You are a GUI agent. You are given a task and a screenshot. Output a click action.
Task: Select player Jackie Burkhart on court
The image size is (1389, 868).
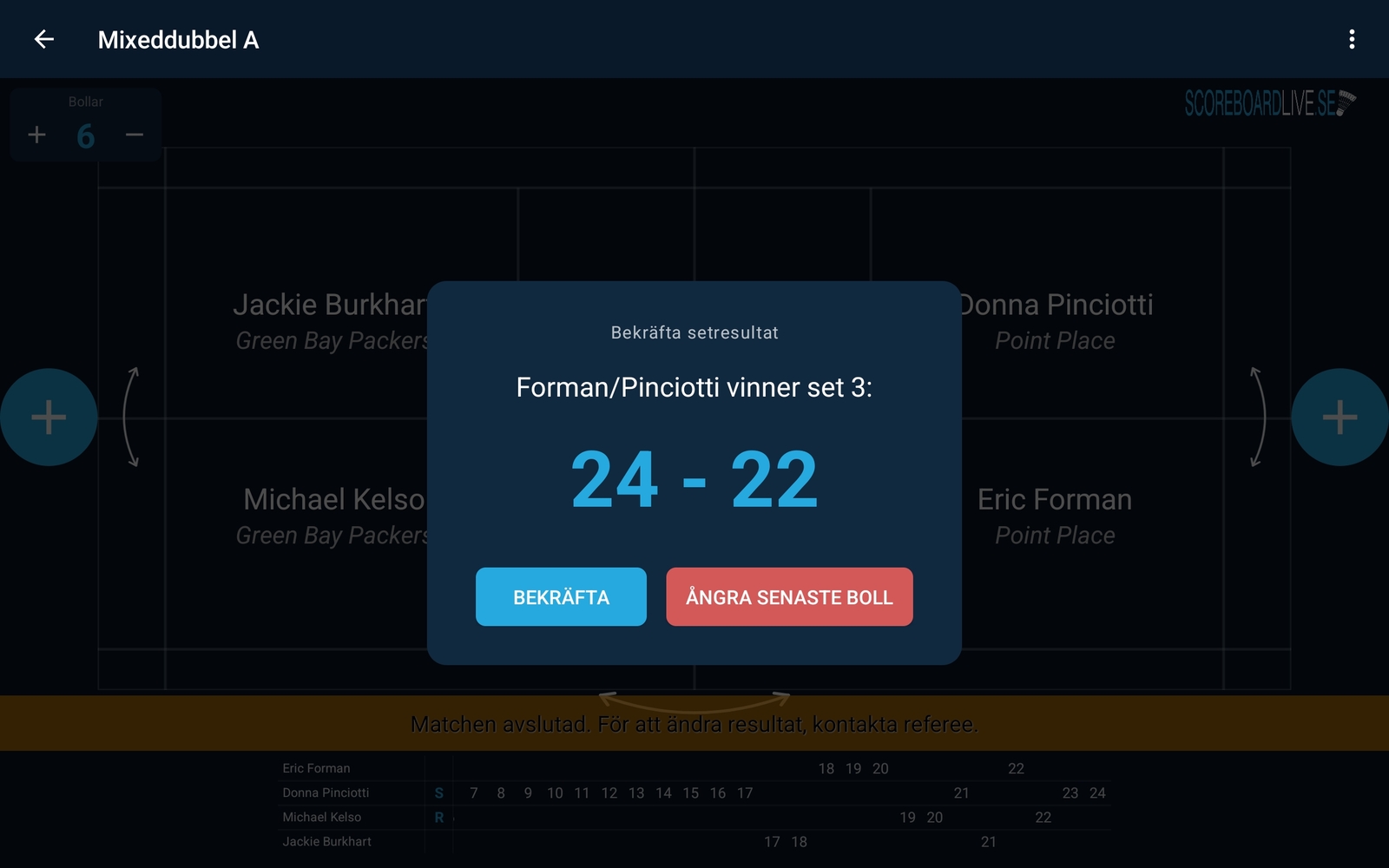332,305
